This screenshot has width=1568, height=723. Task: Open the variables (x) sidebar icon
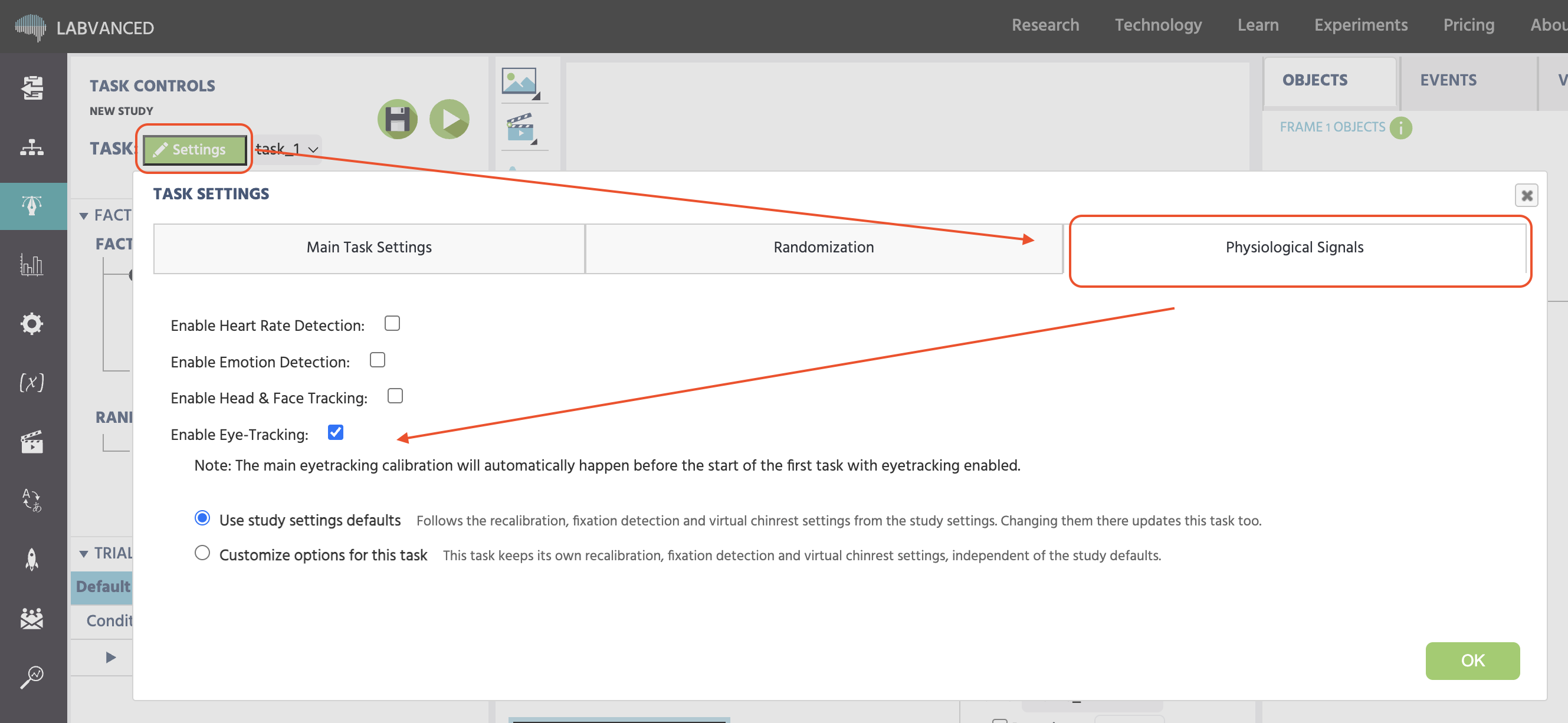click(x=32, y=382)
